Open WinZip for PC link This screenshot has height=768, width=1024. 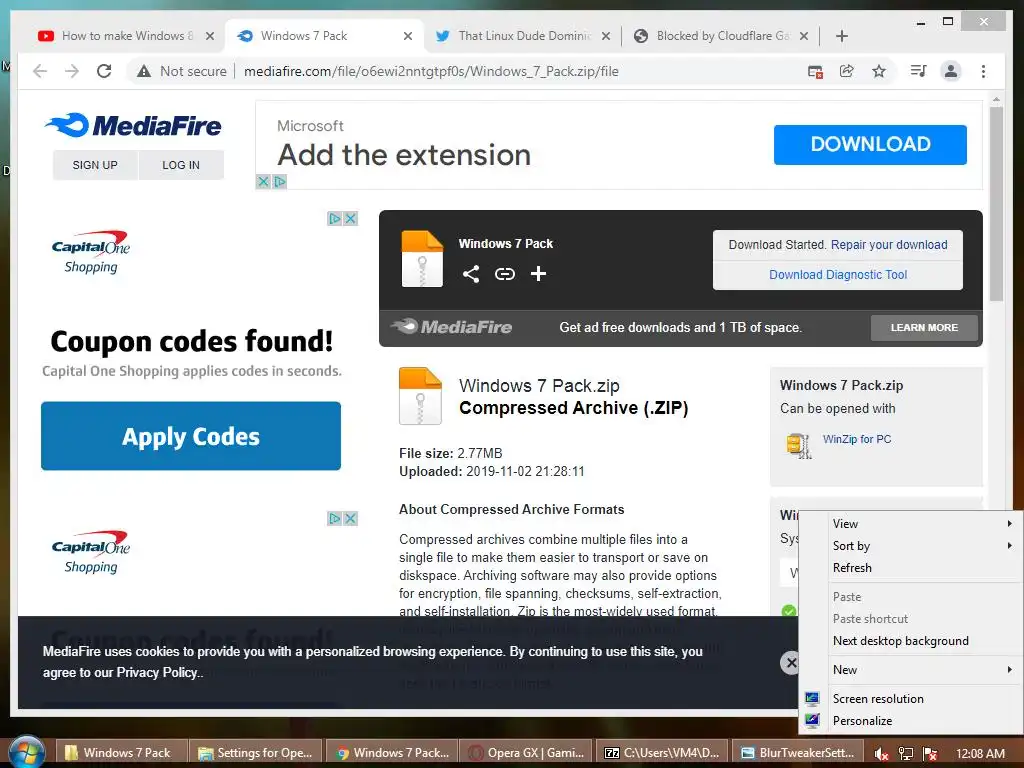click(857, 440)
